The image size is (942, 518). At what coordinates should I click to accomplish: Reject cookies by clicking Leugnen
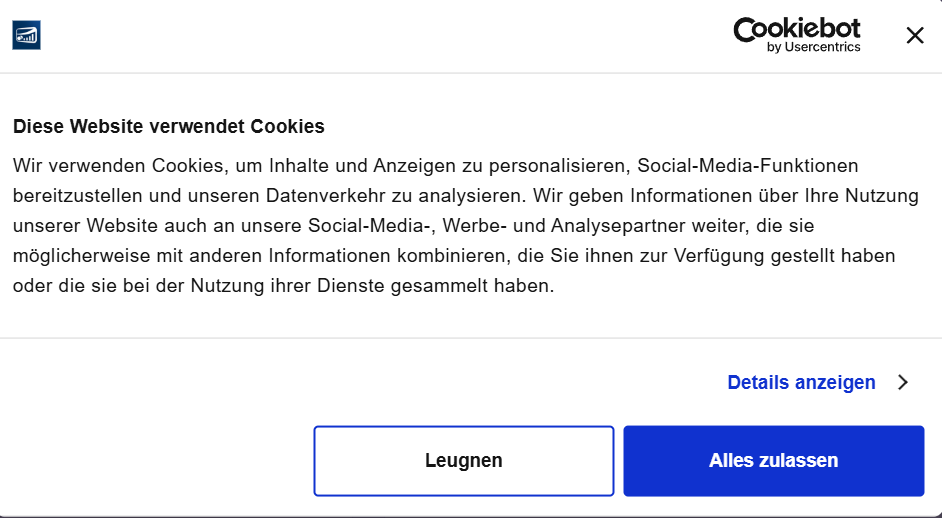pyautogui.click(x=464, y=461)
